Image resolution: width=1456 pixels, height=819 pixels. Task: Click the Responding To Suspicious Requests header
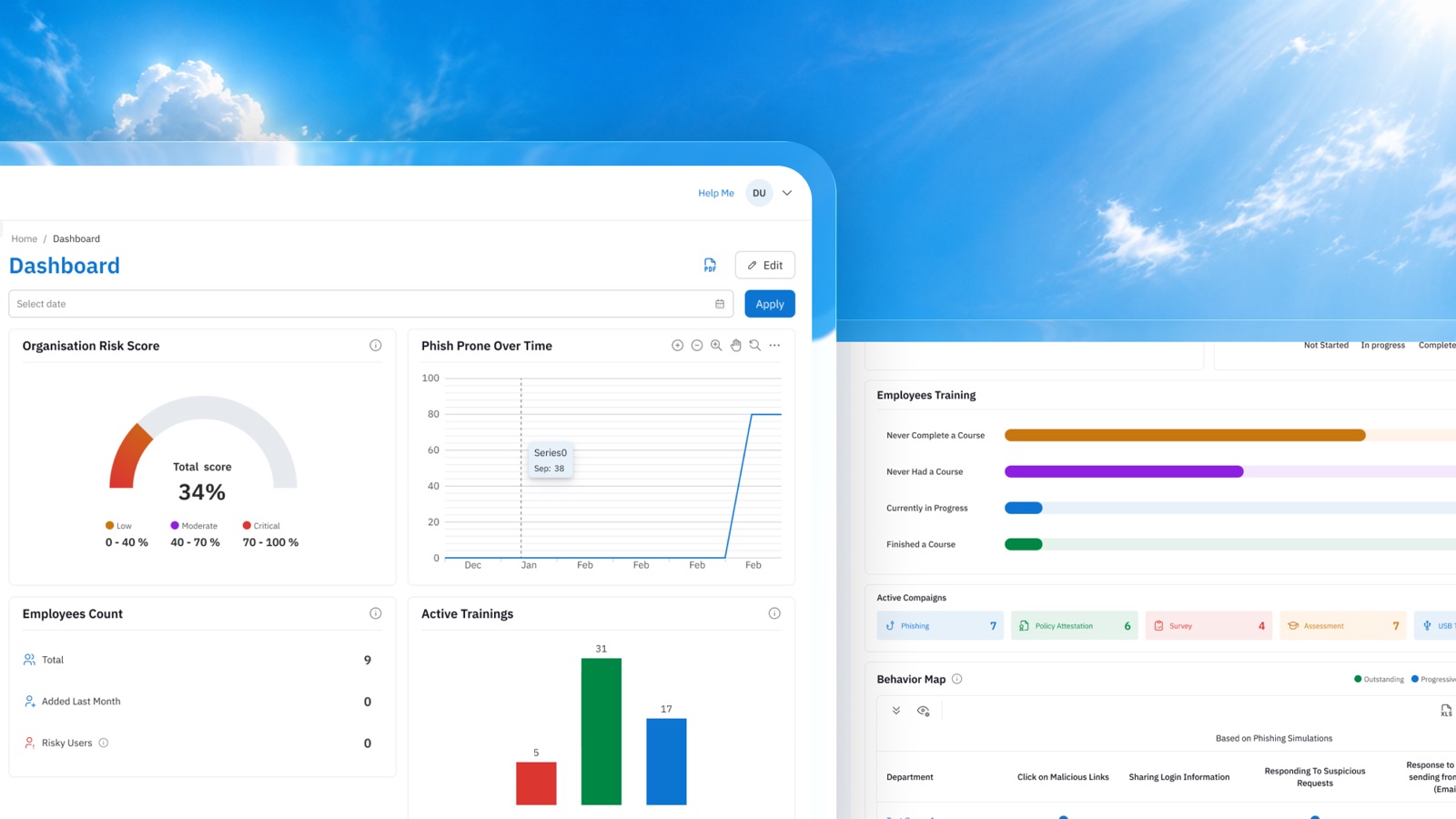tap(1315, 777)
